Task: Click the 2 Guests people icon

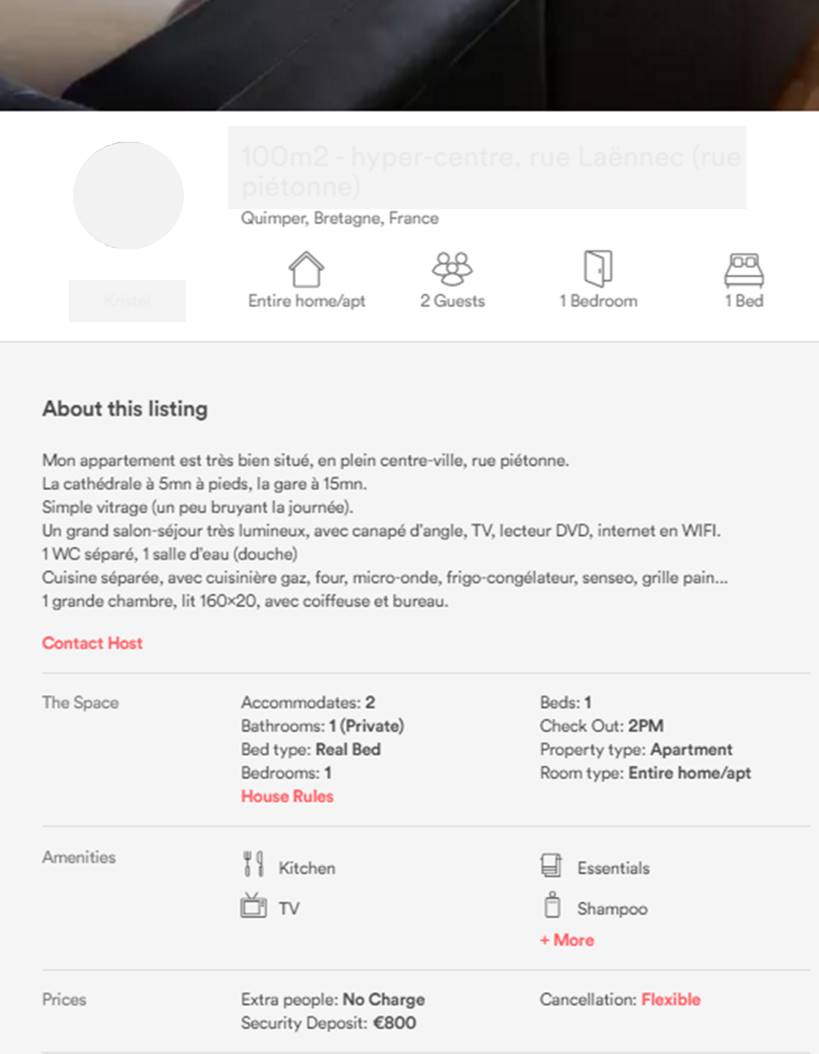Action: (x=452, y=268)
